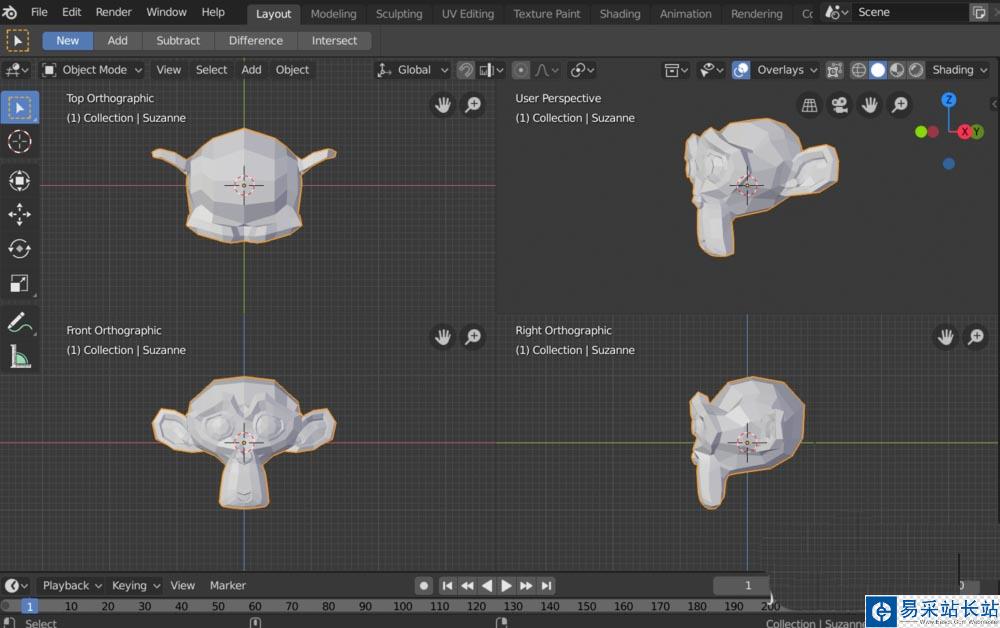Click the Subtract selection mode button
This screenshot has width=1000, height=628.
(x=178, y=41)
